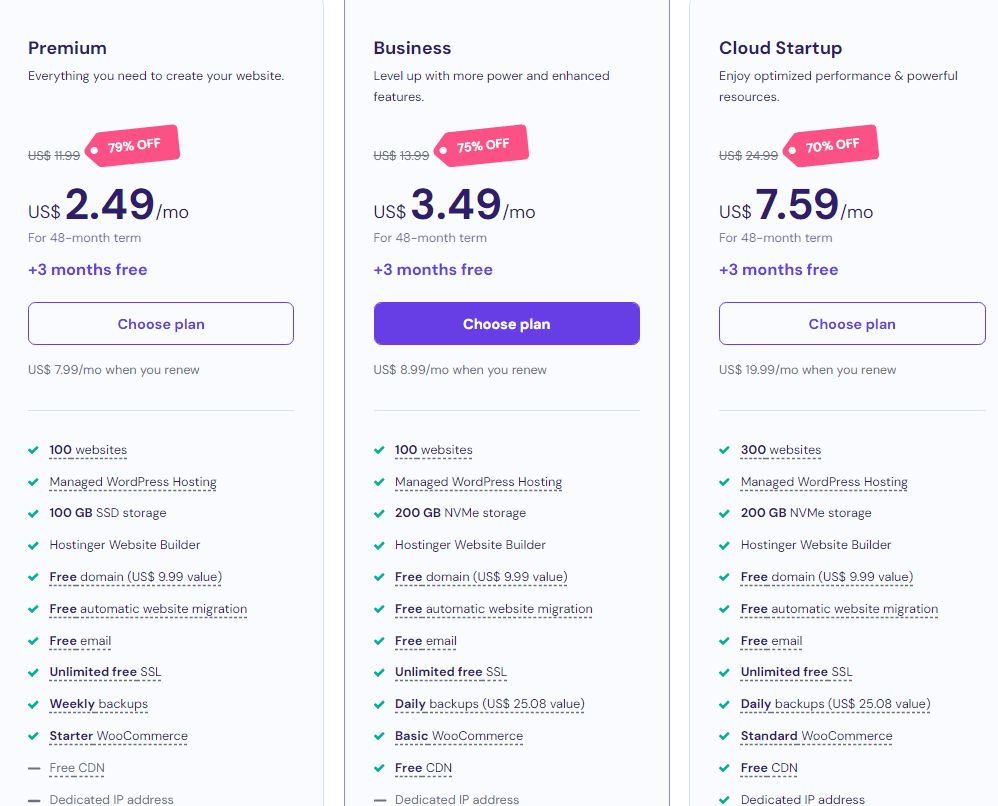Click the checkmark icon beside 100 GB SSD storage

(x=34, y=514)
